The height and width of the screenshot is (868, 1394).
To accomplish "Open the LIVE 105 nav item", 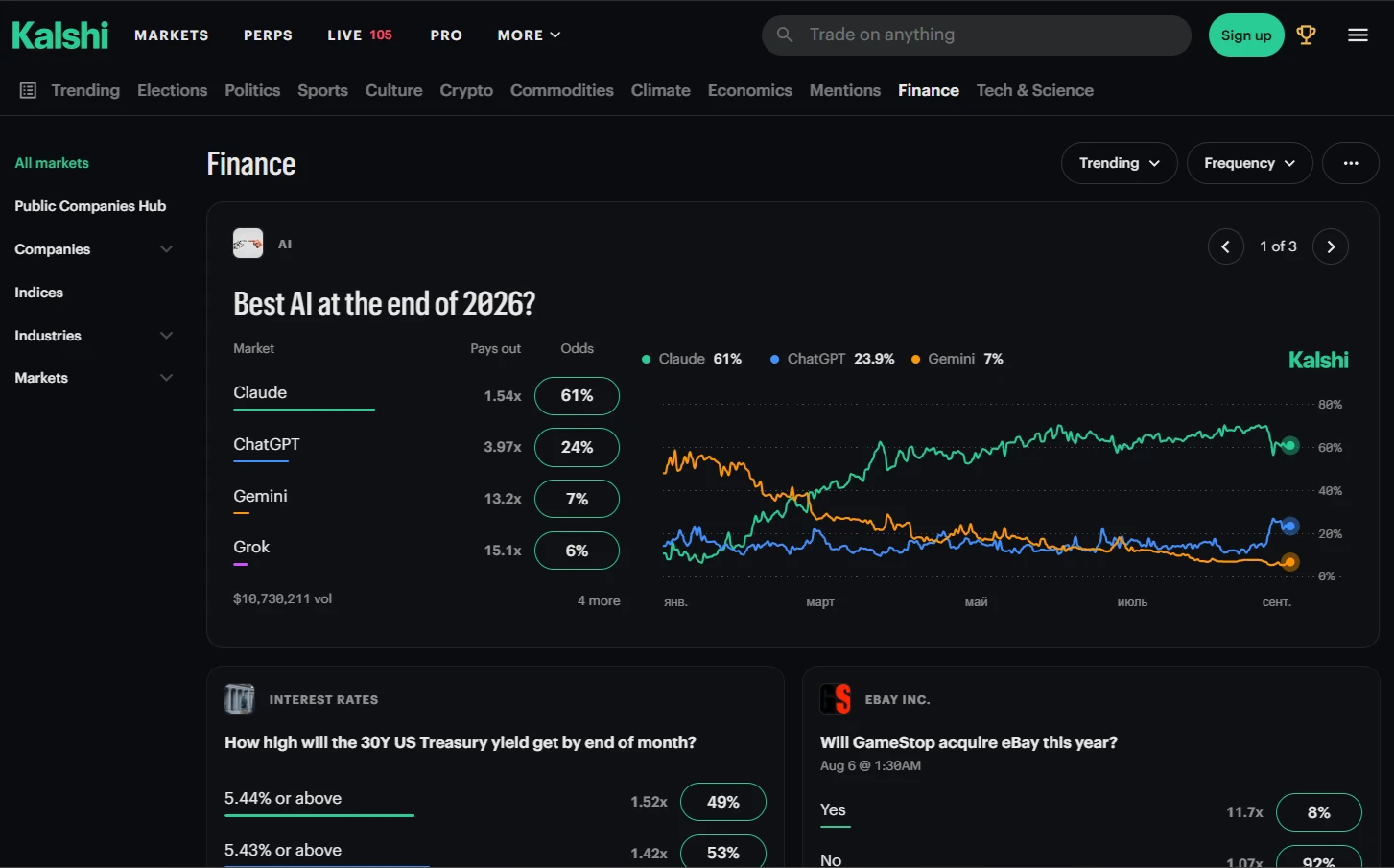I will click(x=360, y=35).
